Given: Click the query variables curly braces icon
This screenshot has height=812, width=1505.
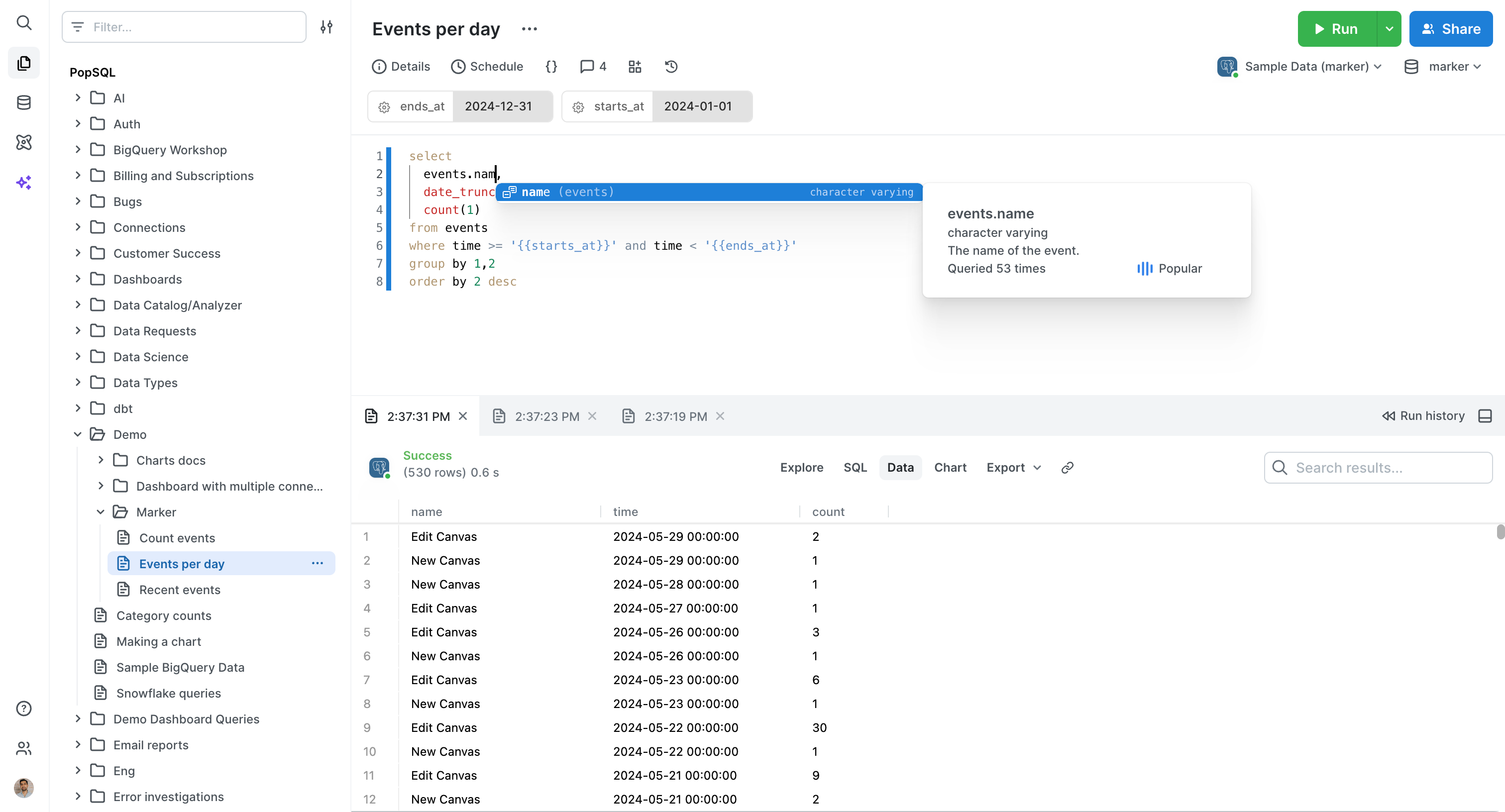Looking at the screenshot, I should point(551,67).
